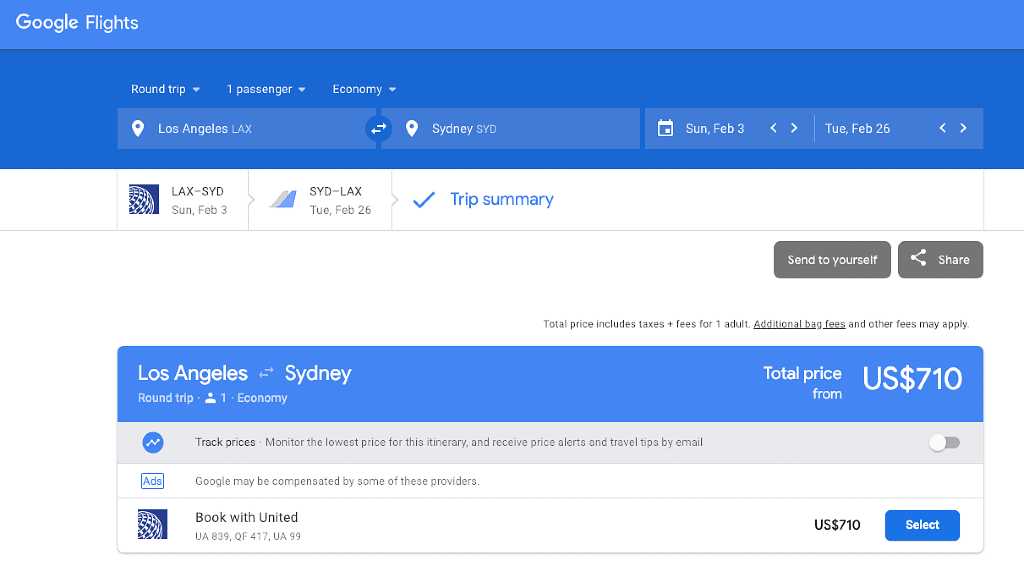This screenshot has width=1024, height=561.
Task: Click the Ads label badge
Action: pos(152,481)
